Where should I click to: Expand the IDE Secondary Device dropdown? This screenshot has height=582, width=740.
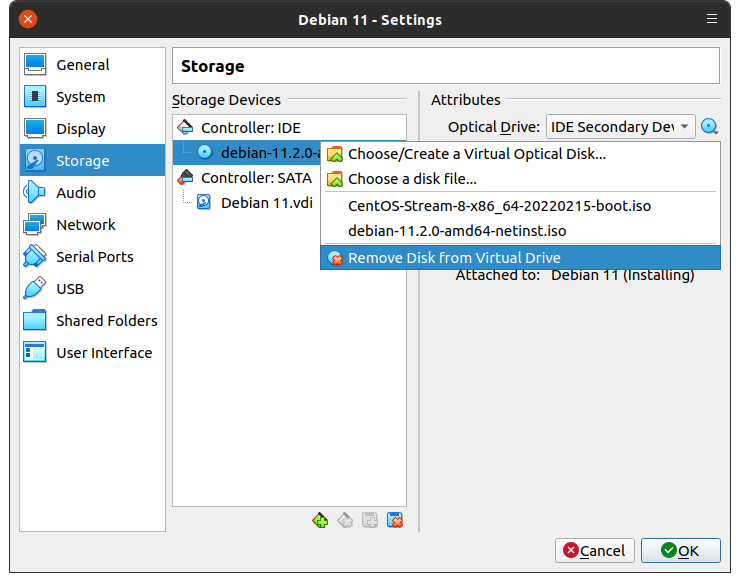click(x=620, y=127)
